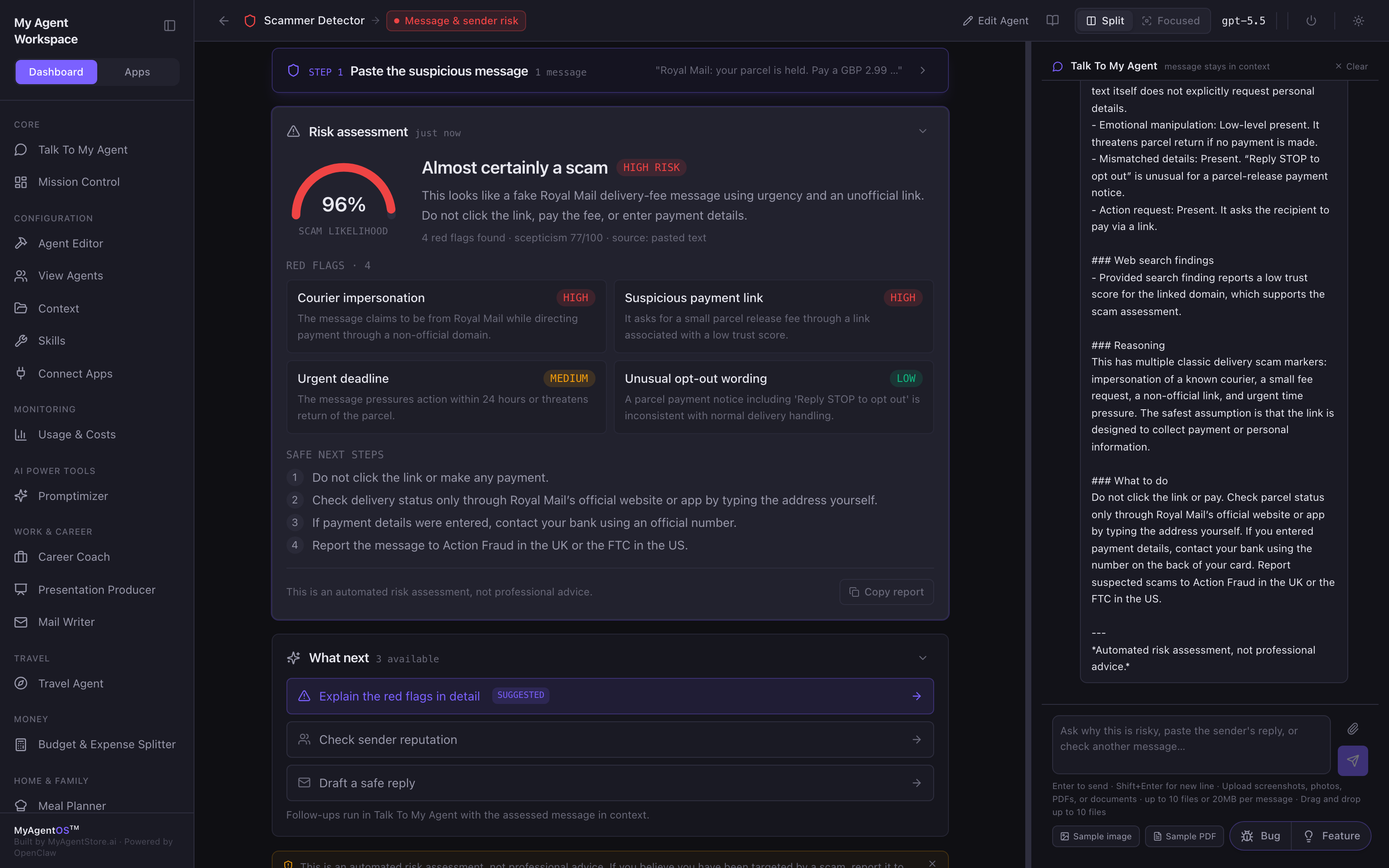Click the Meal Planner chef hat icon

21,806
